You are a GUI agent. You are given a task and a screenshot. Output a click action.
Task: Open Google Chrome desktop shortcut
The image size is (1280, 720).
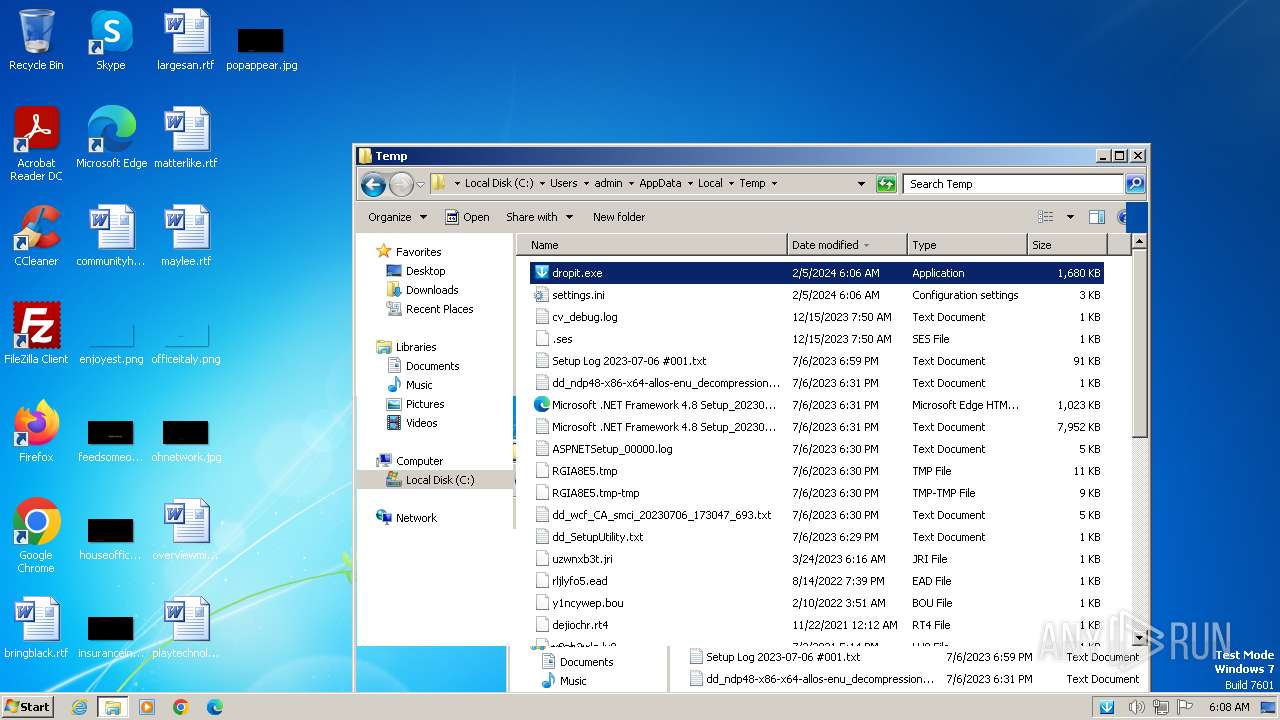[36, 536]
